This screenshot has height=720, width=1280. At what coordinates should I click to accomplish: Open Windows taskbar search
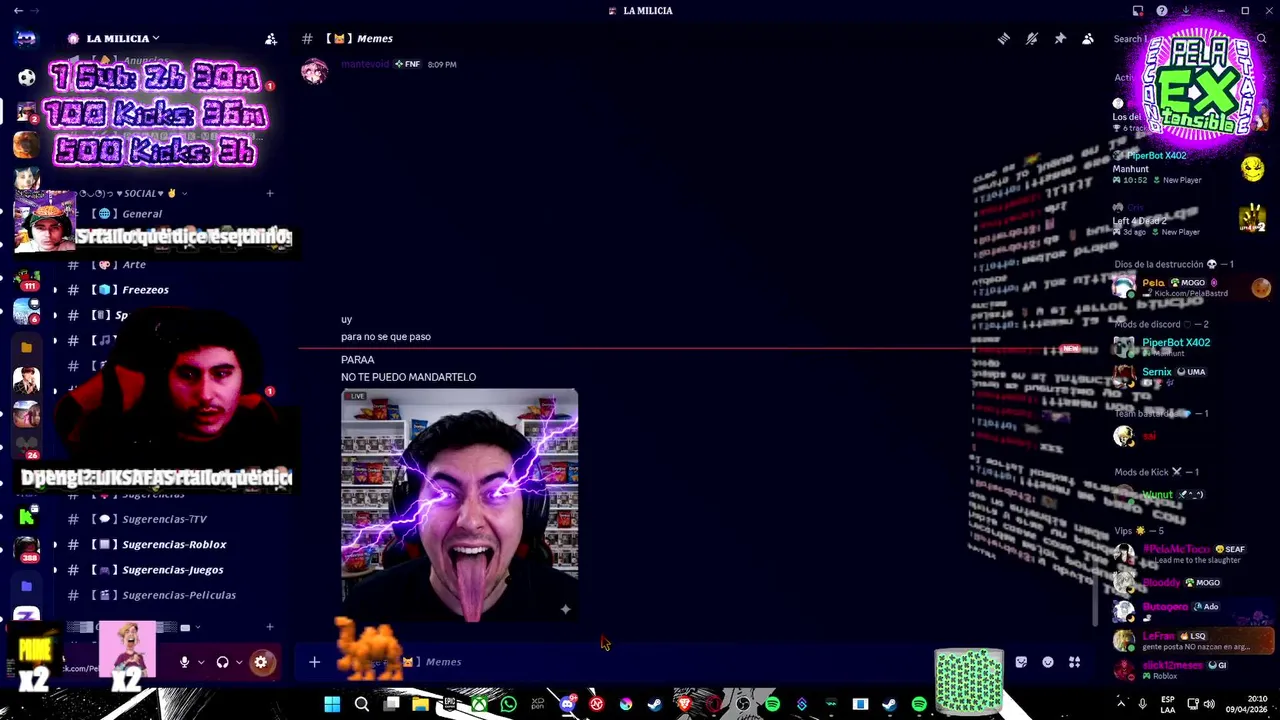pos(362,704)
